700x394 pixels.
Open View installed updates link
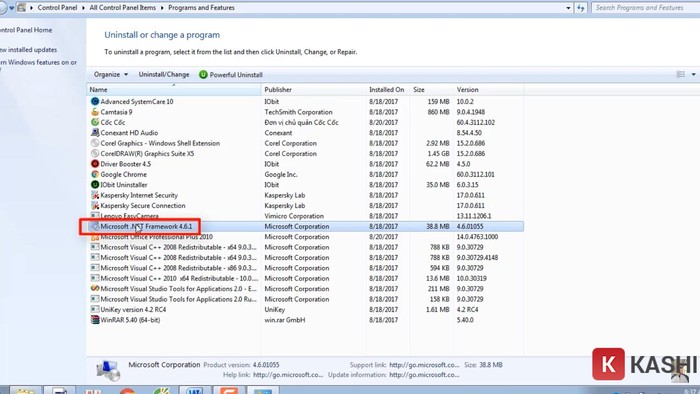tap(28, 50)
